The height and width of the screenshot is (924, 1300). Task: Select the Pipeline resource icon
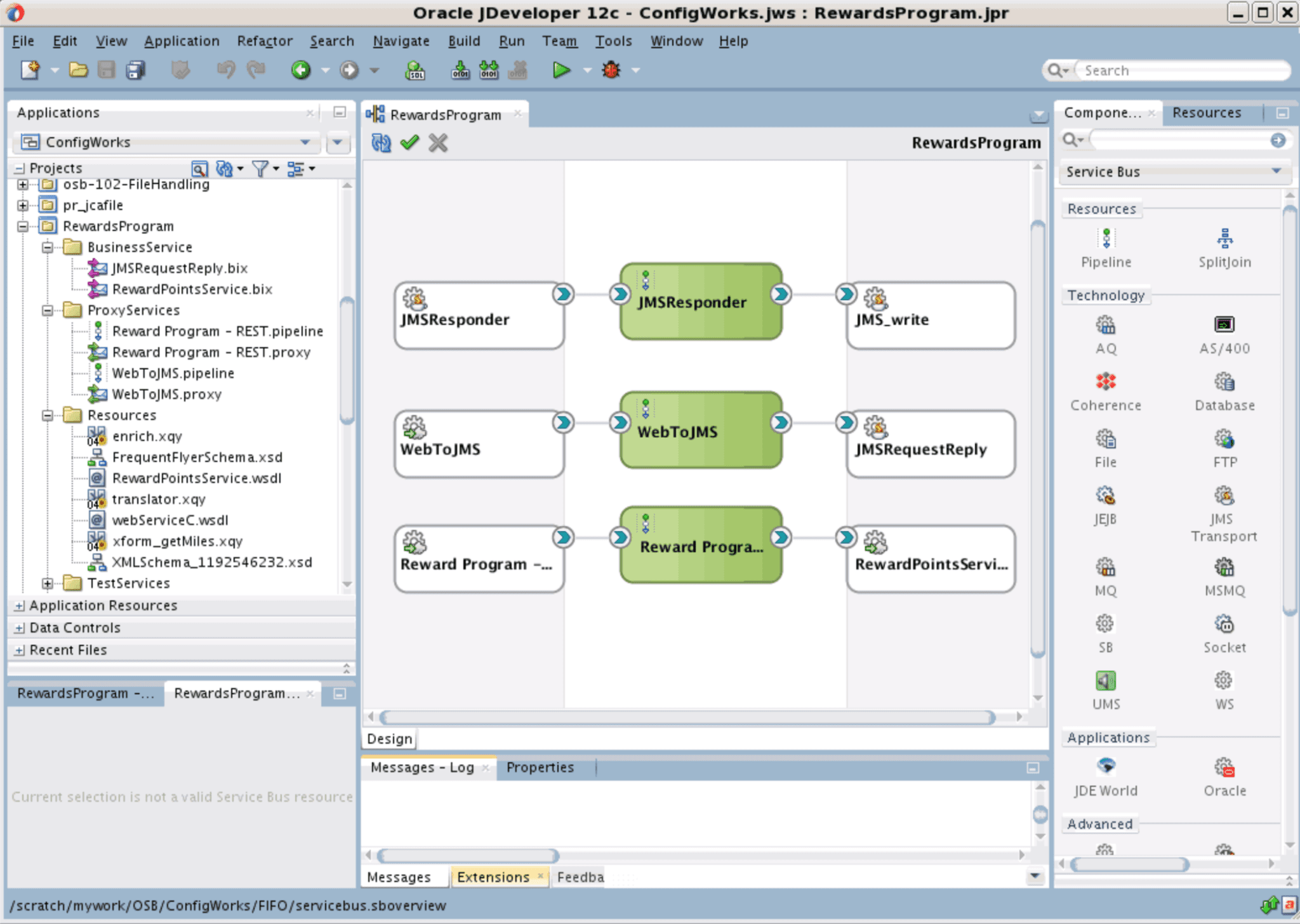pyautogui.click(x=1105, y=238)
